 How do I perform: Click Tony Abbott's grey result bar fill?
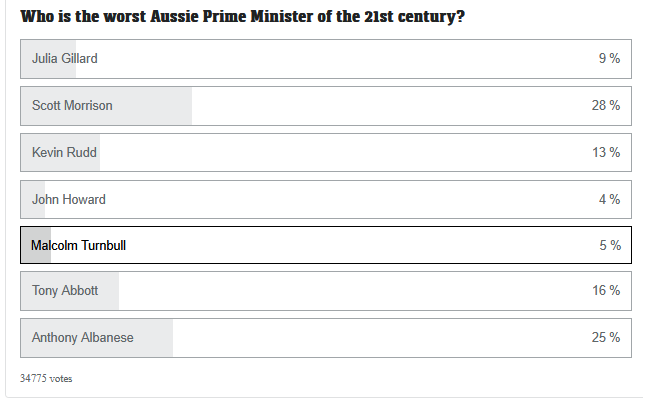click(70, 291)
